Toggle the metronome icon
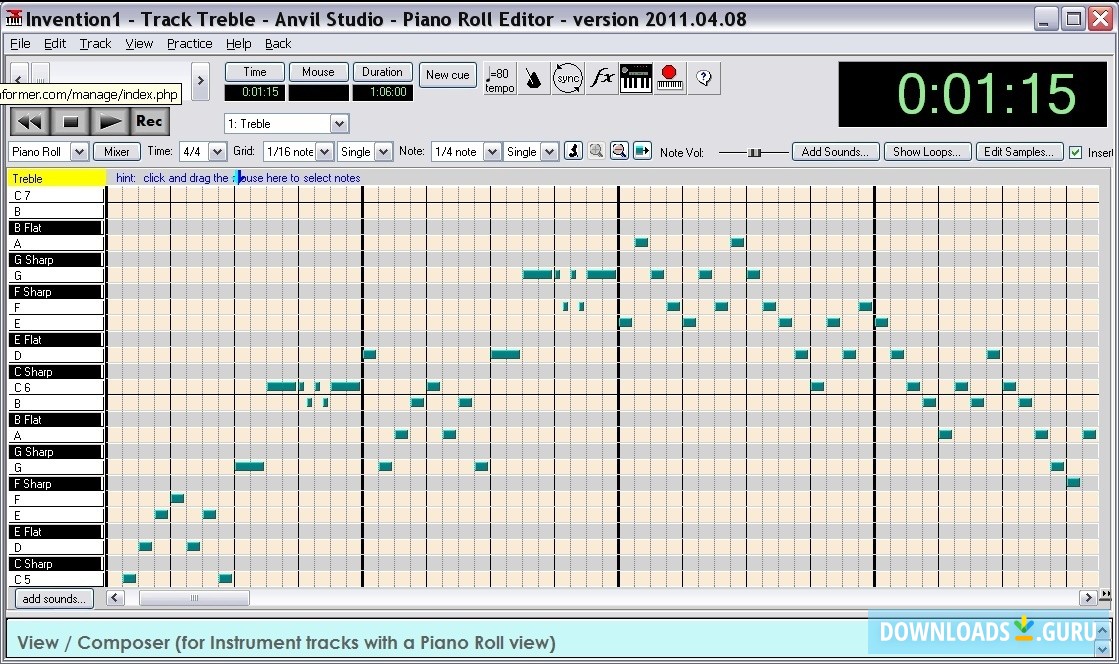 click(534, 79)
